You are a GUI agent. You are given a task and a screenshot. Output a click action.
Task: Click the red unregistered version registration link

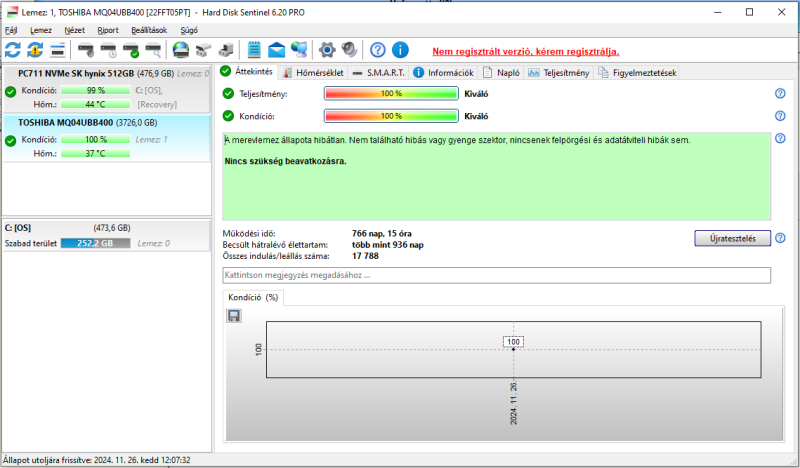(x=526, y=52)
